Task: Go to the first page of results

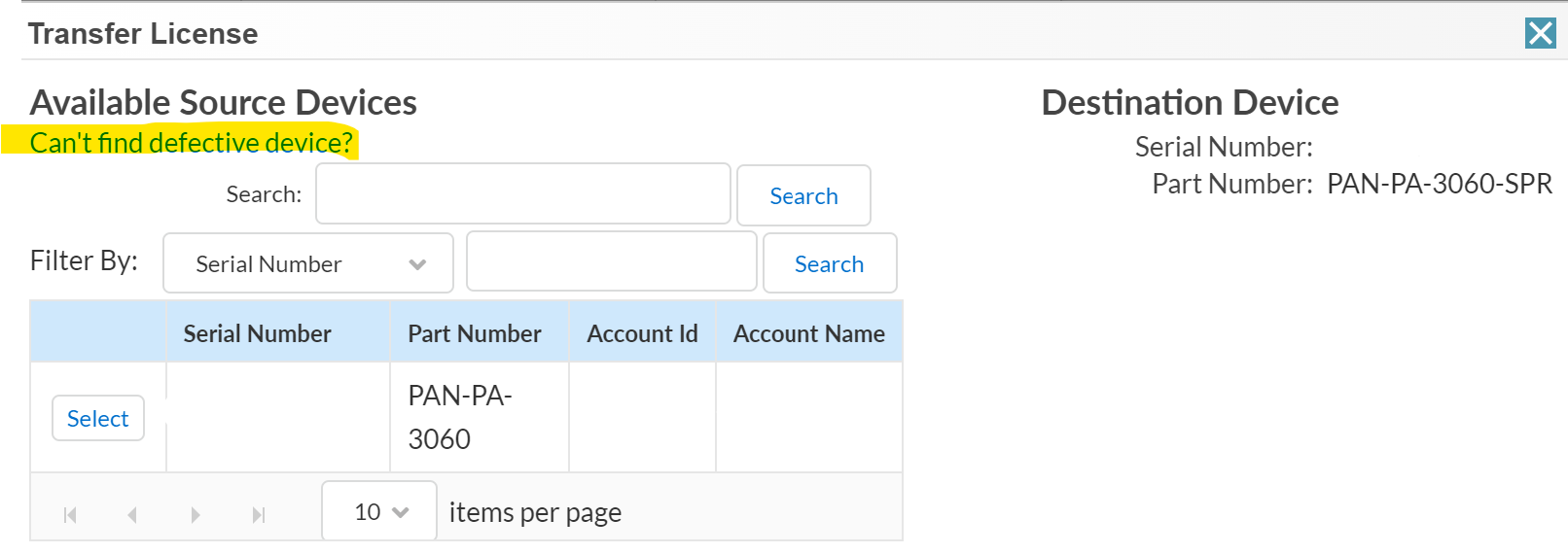Action: tap(70, 514)
